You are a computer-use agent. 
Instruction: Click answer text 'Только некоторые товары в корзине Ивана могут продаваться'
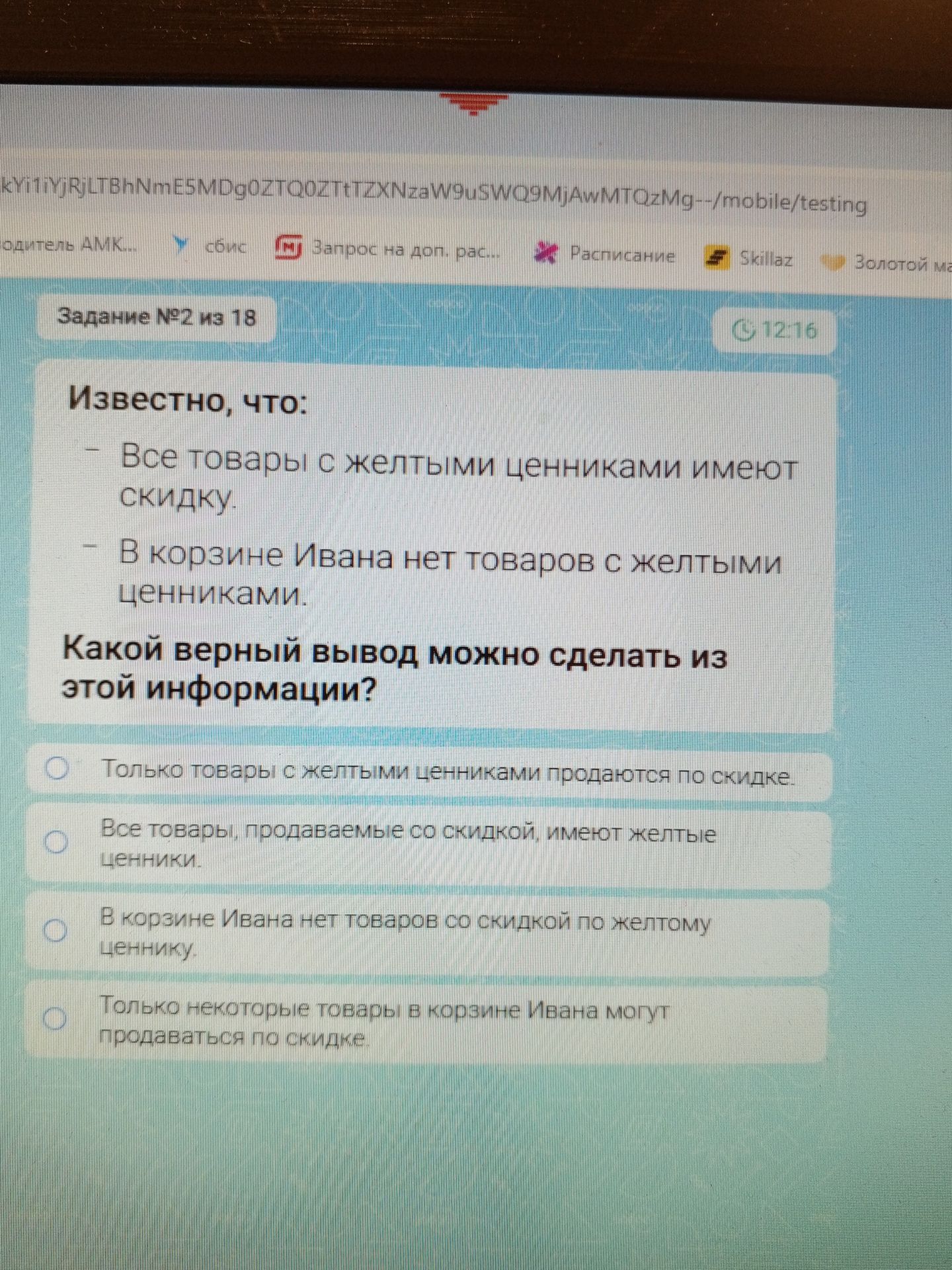pyautogui.click(x=384, y=1023)
